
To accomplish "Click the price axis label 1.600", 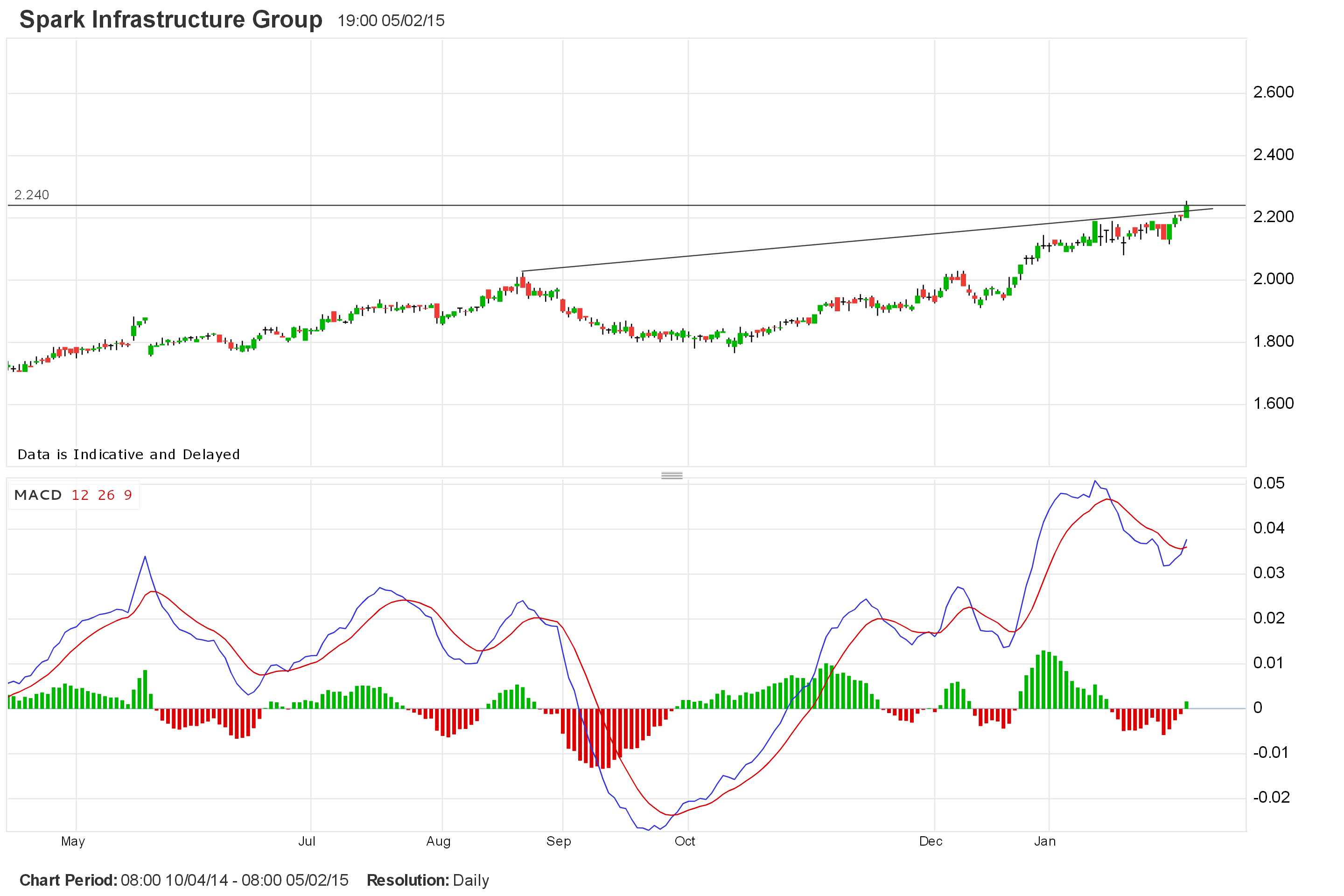I will click(x=1273, y=403).
